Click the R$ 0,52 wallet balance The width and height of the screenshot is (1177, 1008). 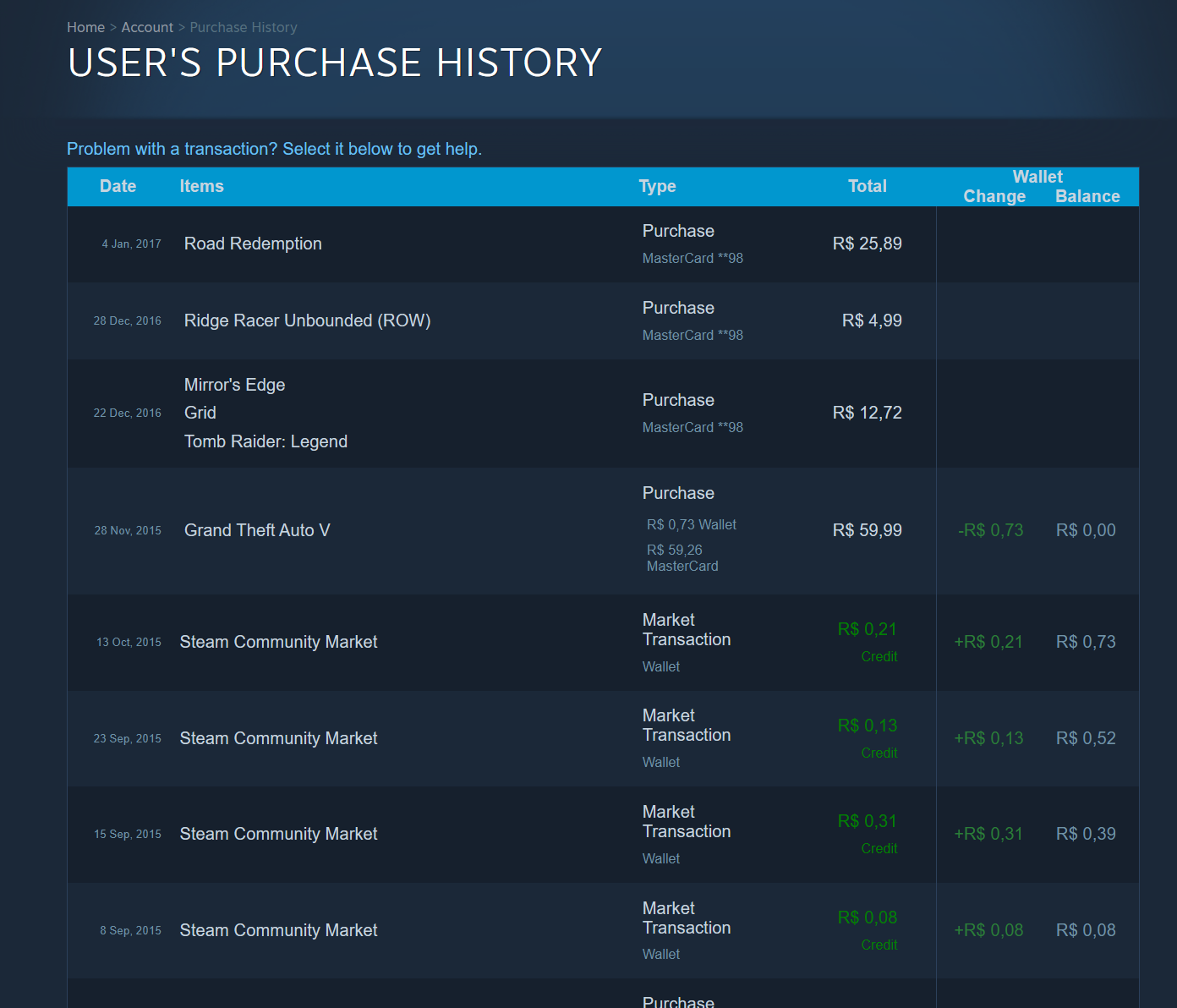pyautogui.click(x=1086, y=738)
